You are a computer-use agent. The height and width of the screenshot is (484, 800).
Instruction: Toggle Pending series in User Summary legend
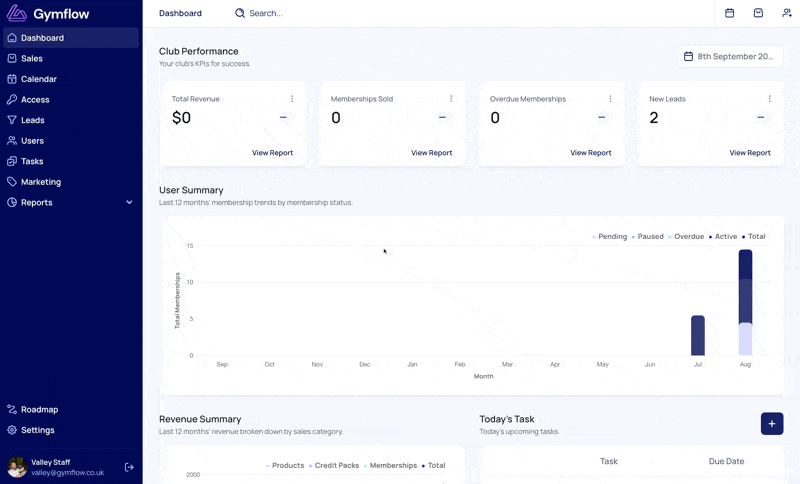click(610, 237)
